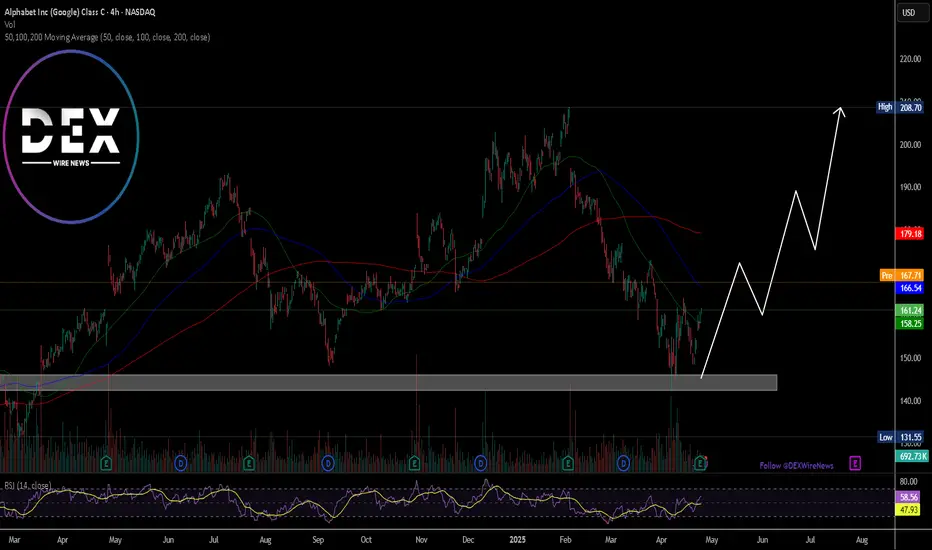Click the earnings E marker near Feb 2025
Viewport: 932px width, 550px height.
[x=568, y=463]
